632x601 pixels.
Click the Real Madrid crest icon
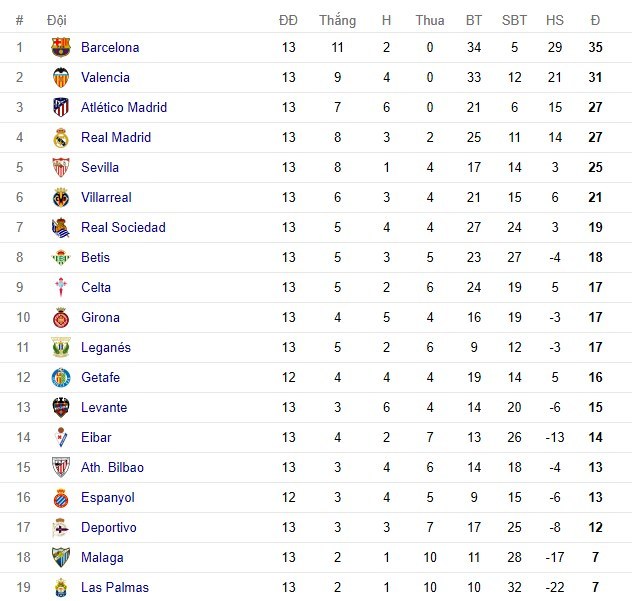(x=60, y=137)
